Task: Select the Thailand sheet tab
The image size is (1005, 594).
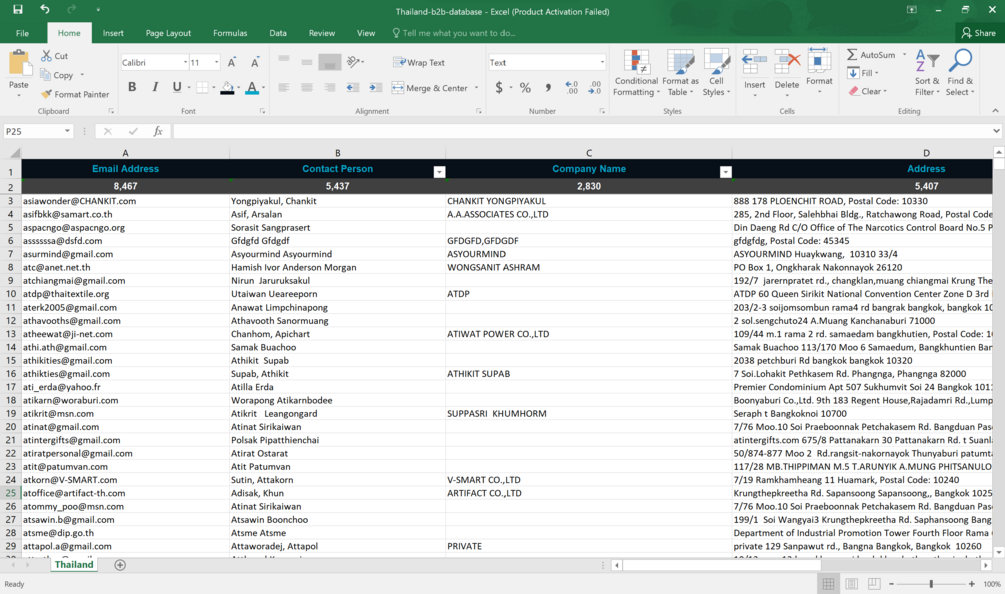Action: coord(74,565)
